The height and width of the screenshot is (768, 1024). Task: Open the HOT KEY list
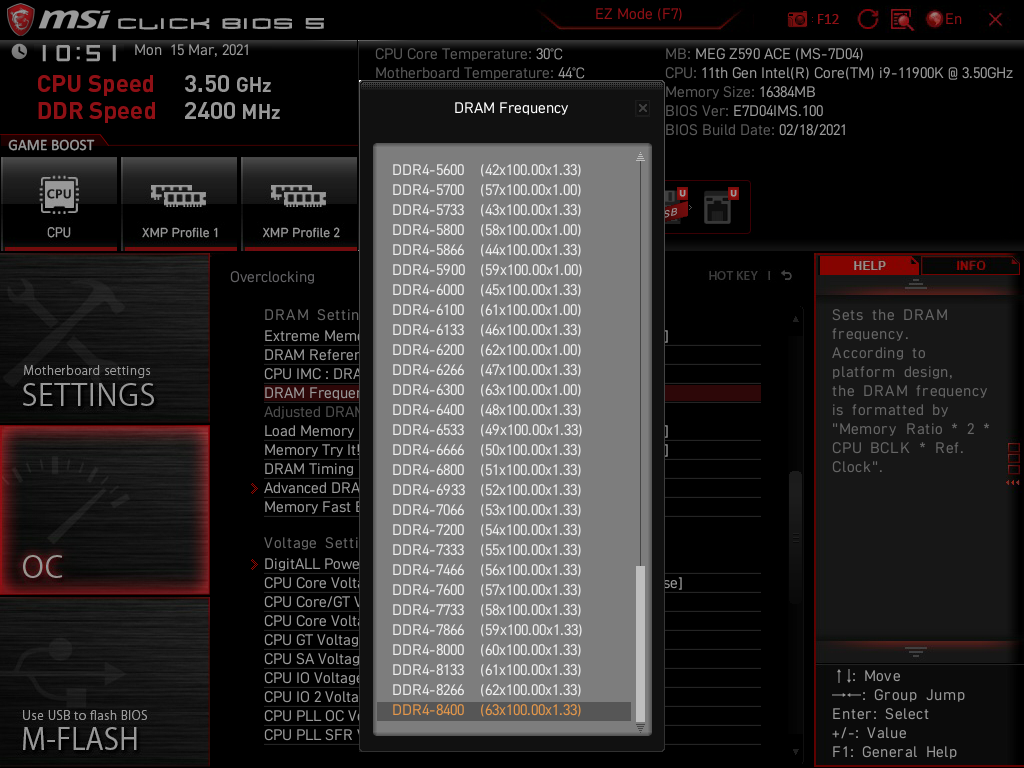pyautogui.click(x=733, y=276)
